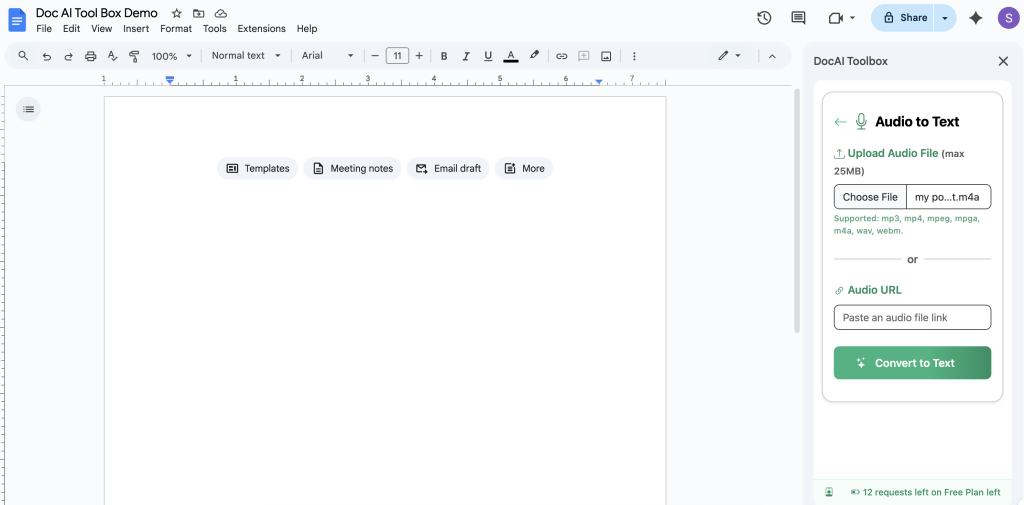
Task: Open the Edit menu
Action: pos(71,29)
